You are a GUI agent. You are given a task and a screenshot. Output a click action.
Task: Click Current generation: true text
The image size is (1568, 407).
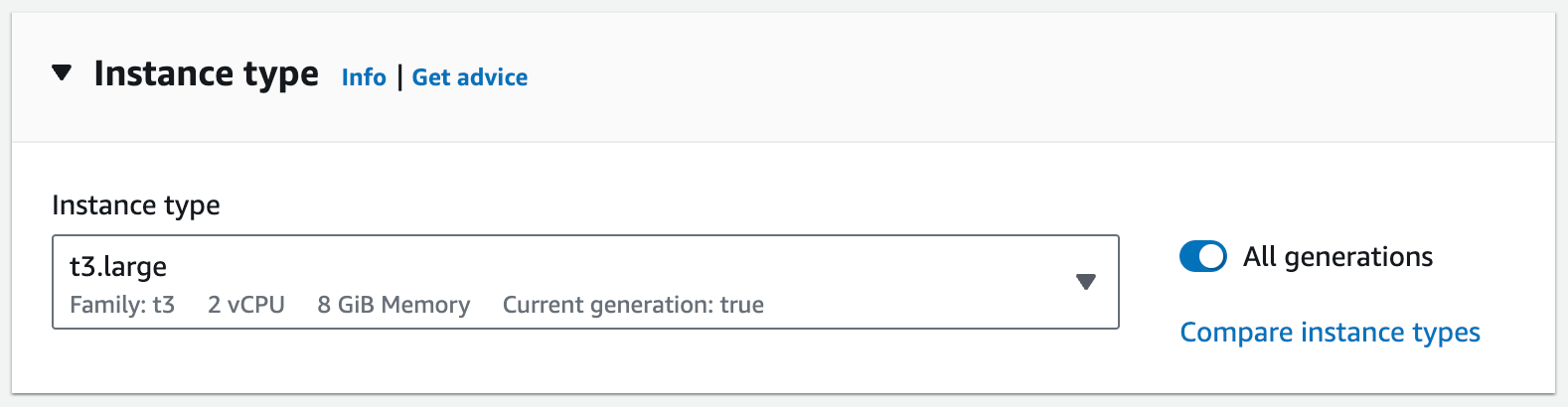point(633,305)
